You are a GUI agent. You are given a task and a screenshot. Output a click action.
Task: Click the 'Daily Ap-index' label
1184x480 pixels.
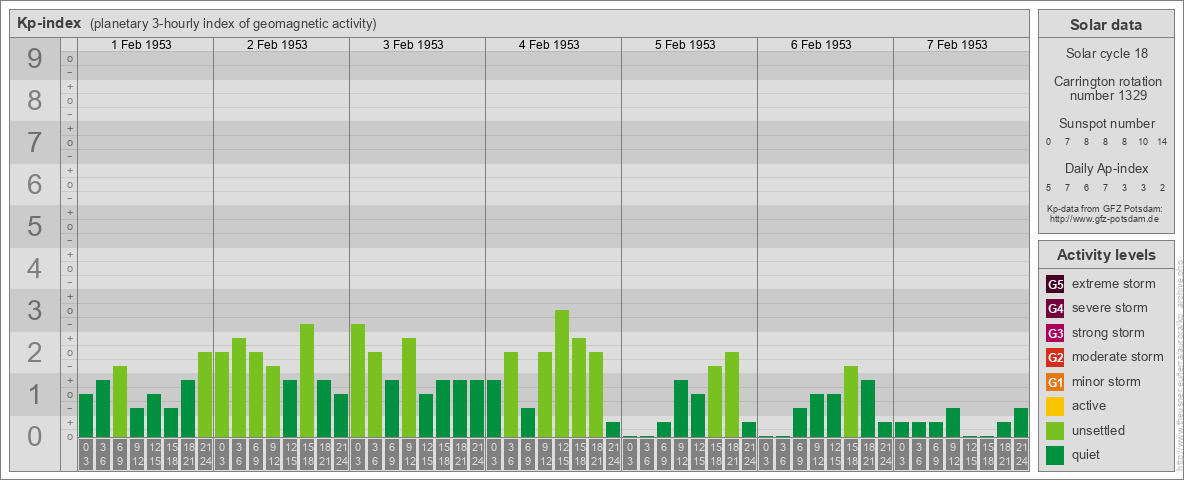pyautogui.click(x=1107, y=168)
